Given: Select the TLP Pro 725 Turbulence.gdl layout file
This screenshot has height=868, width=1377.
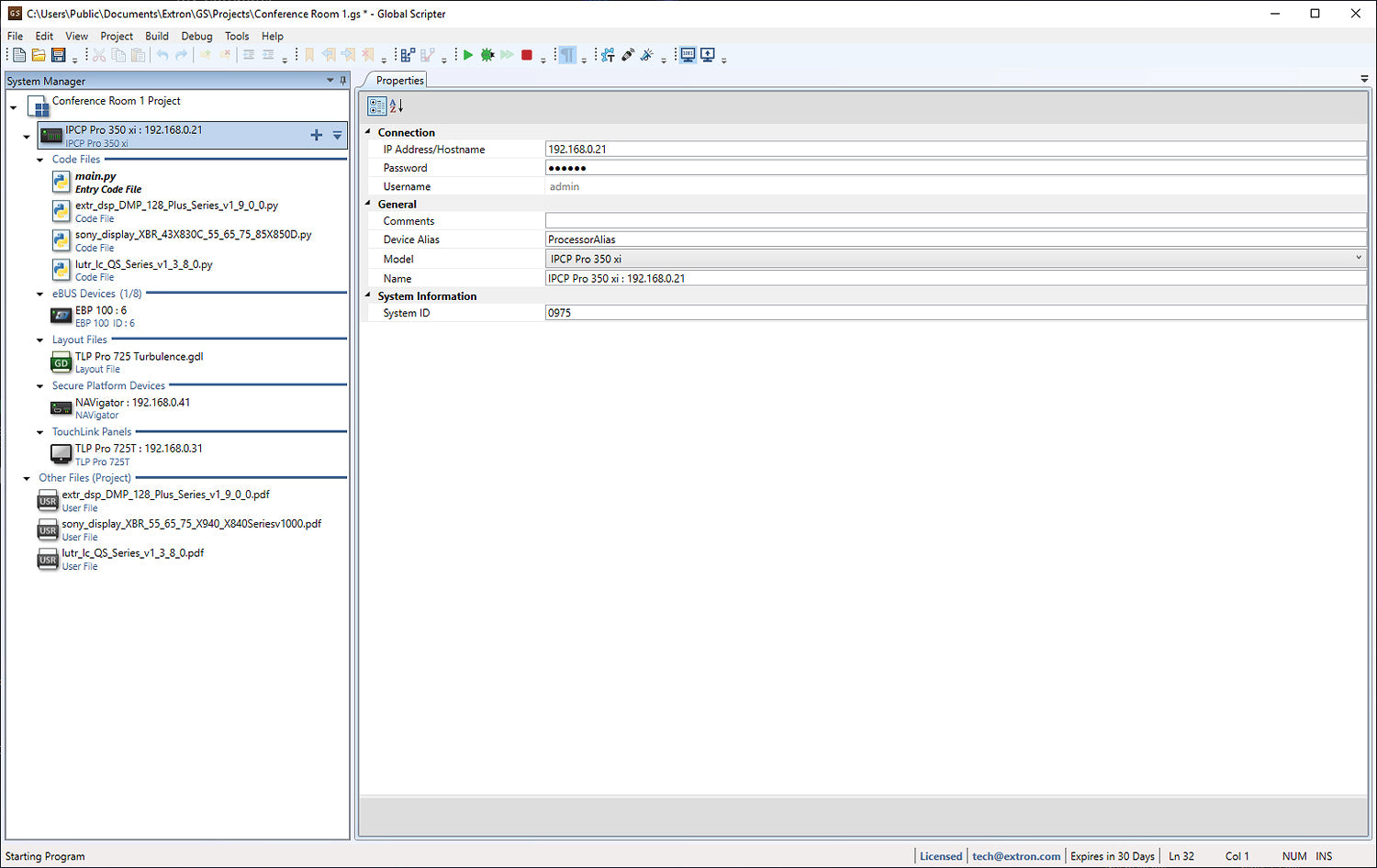Looking at the screenshot, I should click(x=127, y=362).
